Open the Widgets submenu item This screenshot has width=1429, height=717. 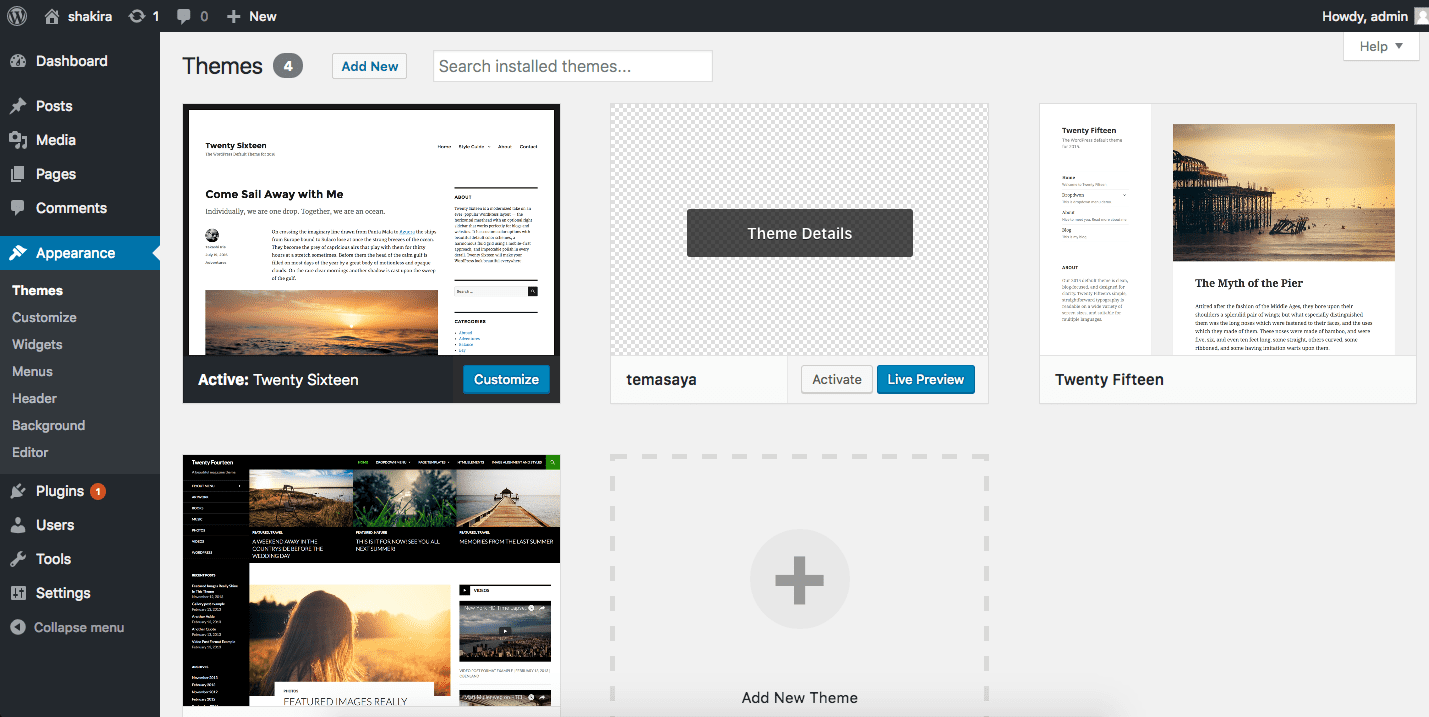click(37, 344)
